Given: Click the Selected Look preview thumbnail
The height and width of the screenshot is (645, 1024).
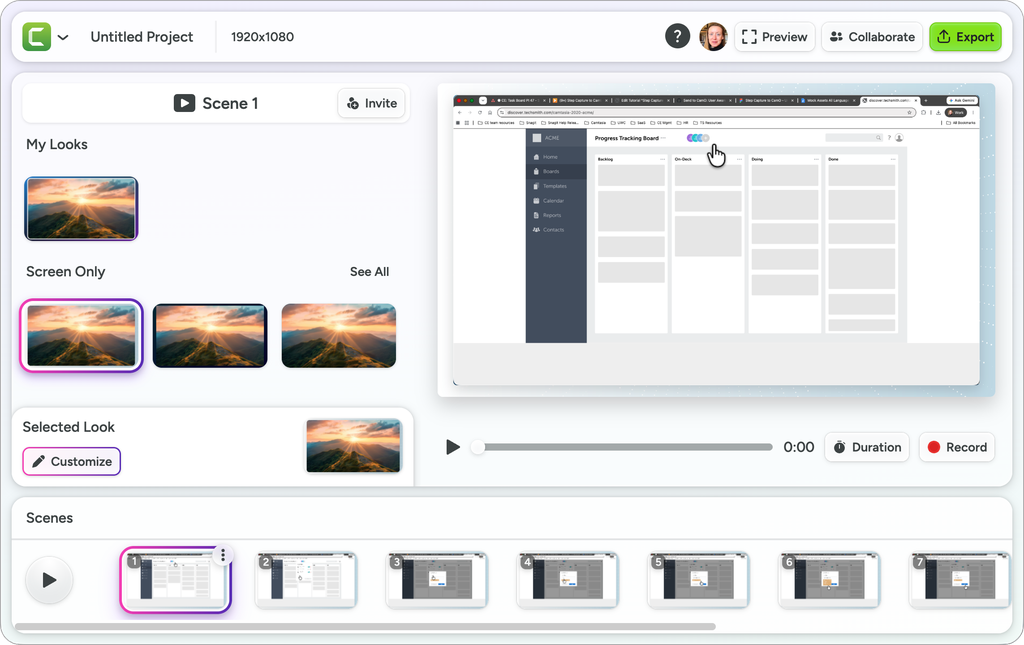Looking at the screenshot, I should (353, 446).
